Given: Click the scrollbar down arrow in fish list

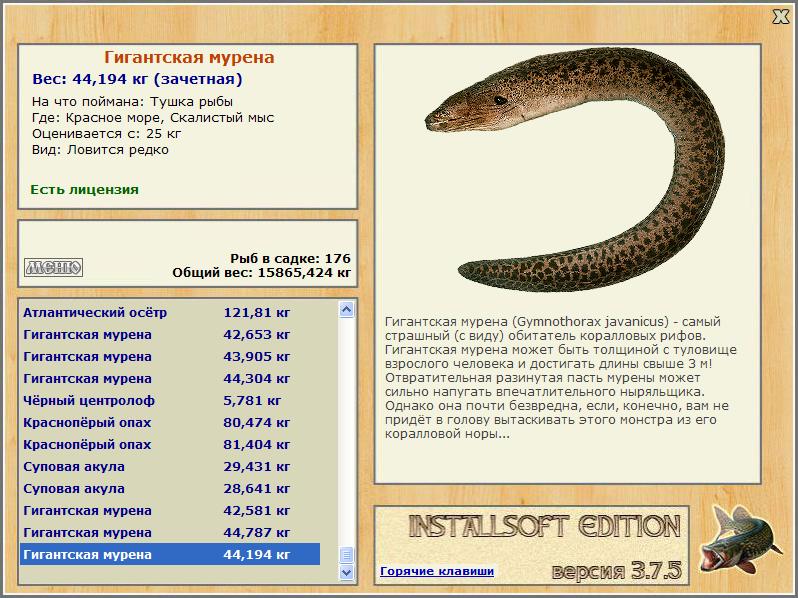Looking at the screenshot, I should point(347,572).
